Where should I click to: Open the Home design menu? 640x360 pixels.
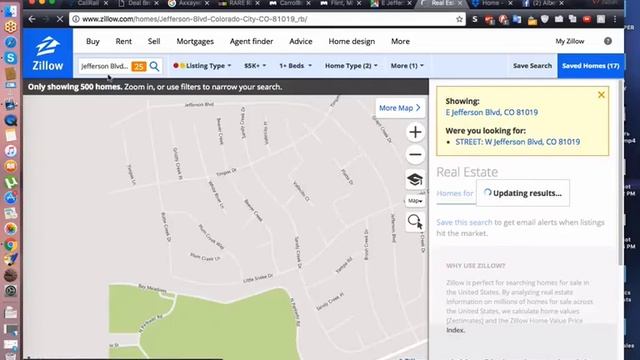pyautogui.click(x=351, y=41)
